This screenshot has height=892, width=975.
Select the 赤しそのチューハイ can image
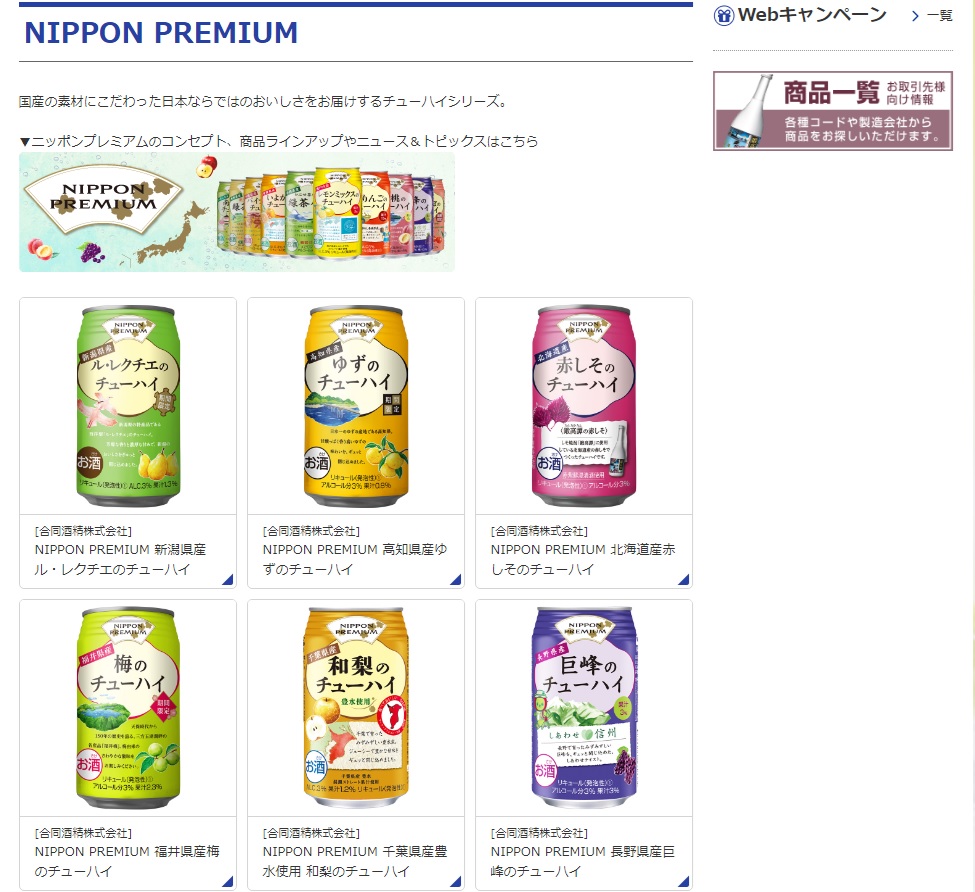(x=584, y=406)
